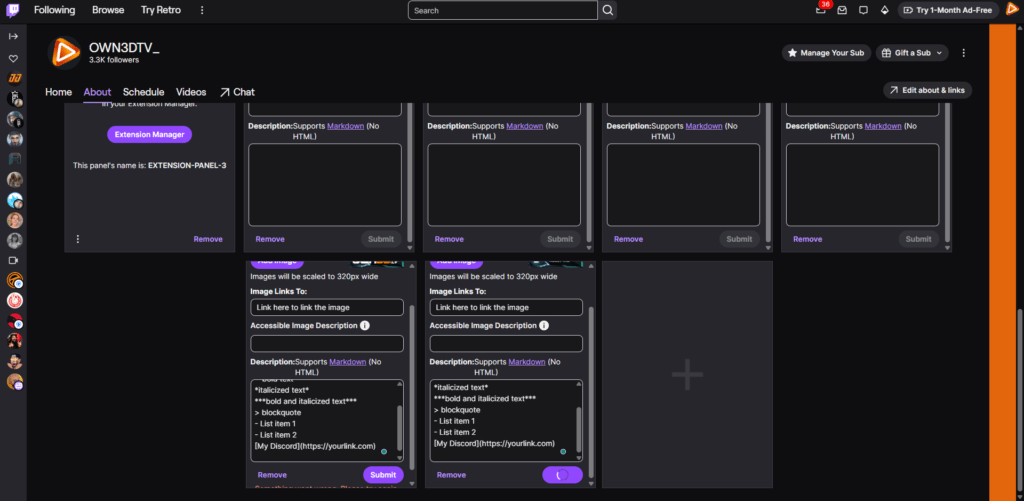Add a new panel with plus tile
Image resolution: width=1024 pixels, height=501 pixels.
point(687,375)
